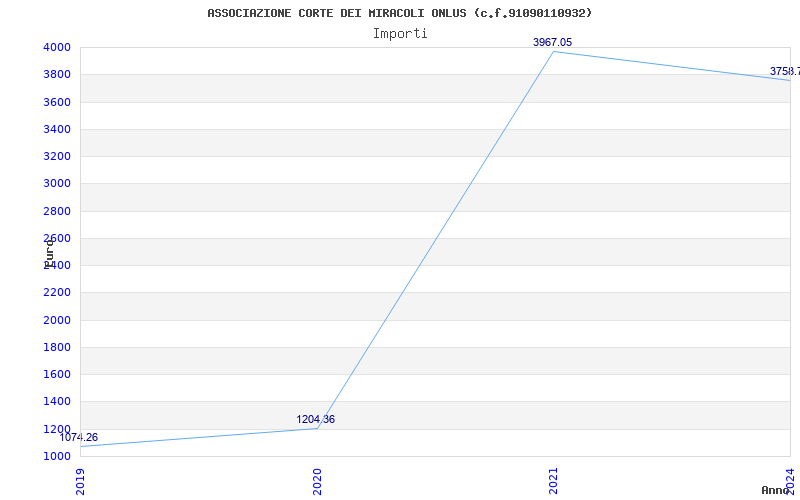Click the 2021 x-axis year label

pos(554,481)
